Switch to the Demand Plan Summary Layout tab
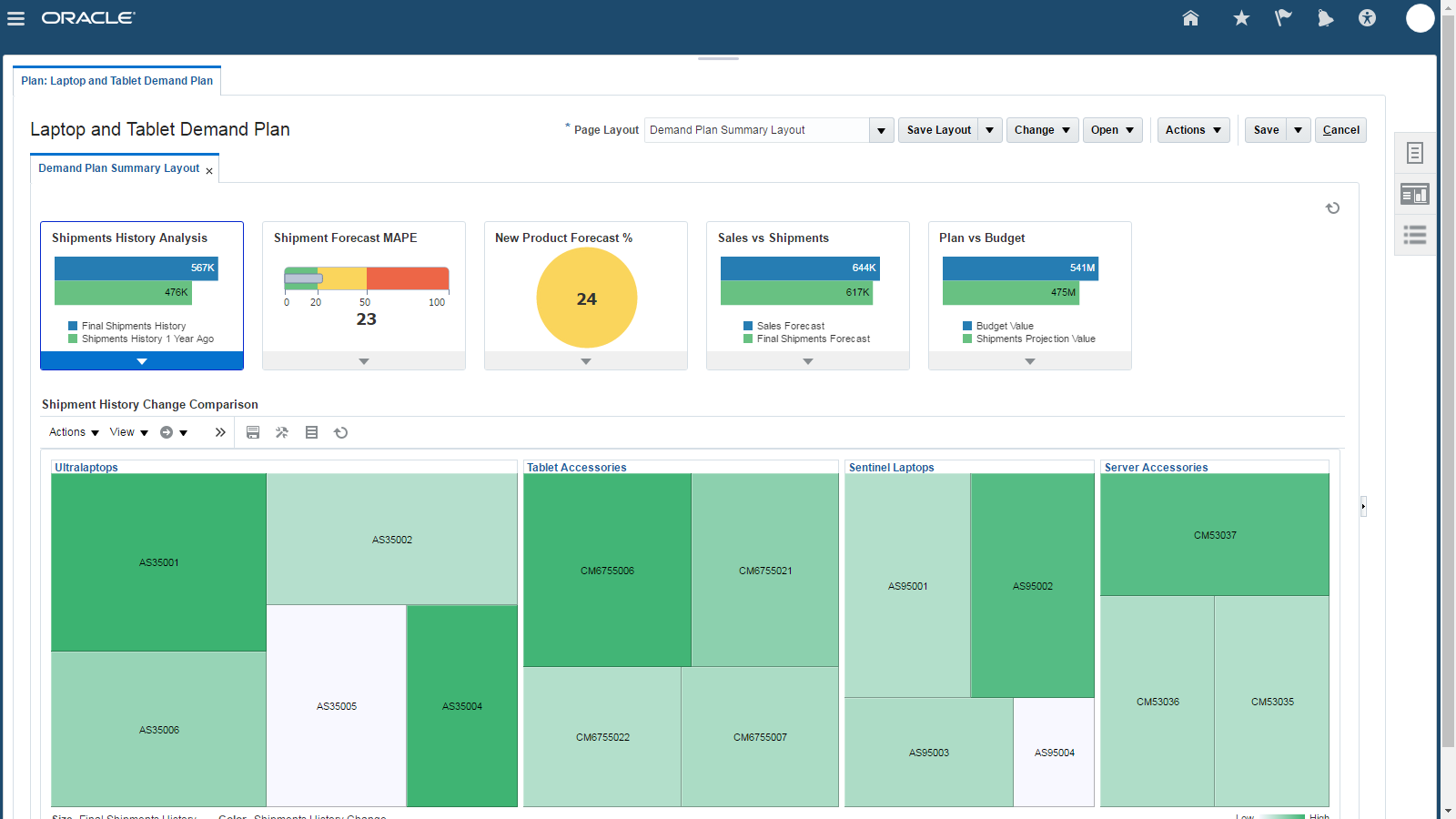Image resolution: width=1456 pixels, height=819 pixels. click(x=118, y=168)
